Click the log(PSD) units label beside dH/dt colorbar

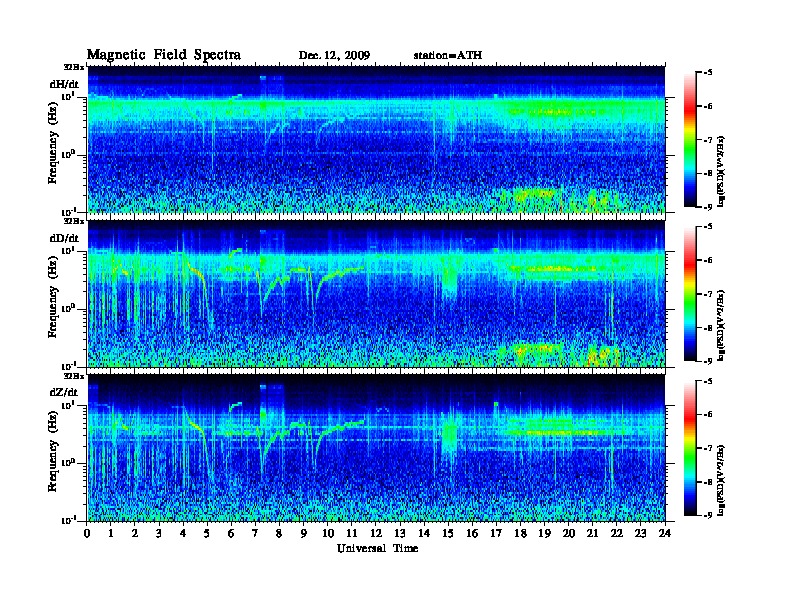721,171
